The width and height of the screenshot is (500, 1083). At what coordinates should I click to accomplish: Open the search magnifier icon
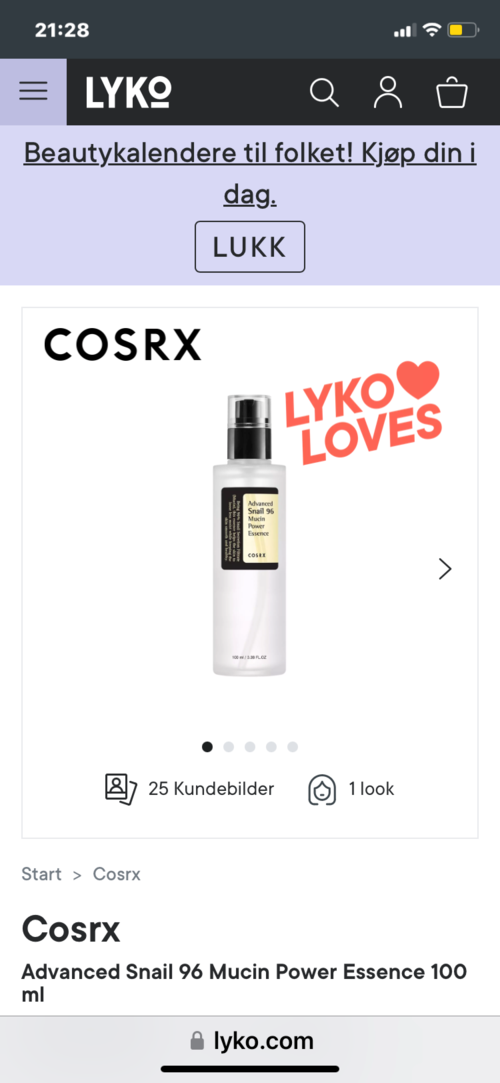[x=324, y=93]
